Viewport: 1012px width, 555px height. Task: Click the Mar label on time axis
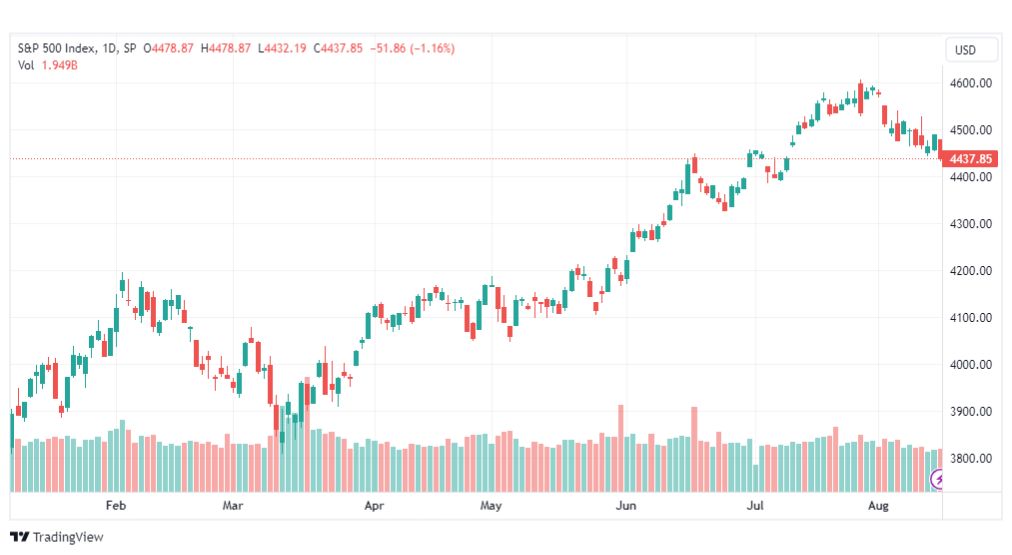point(232,505)
